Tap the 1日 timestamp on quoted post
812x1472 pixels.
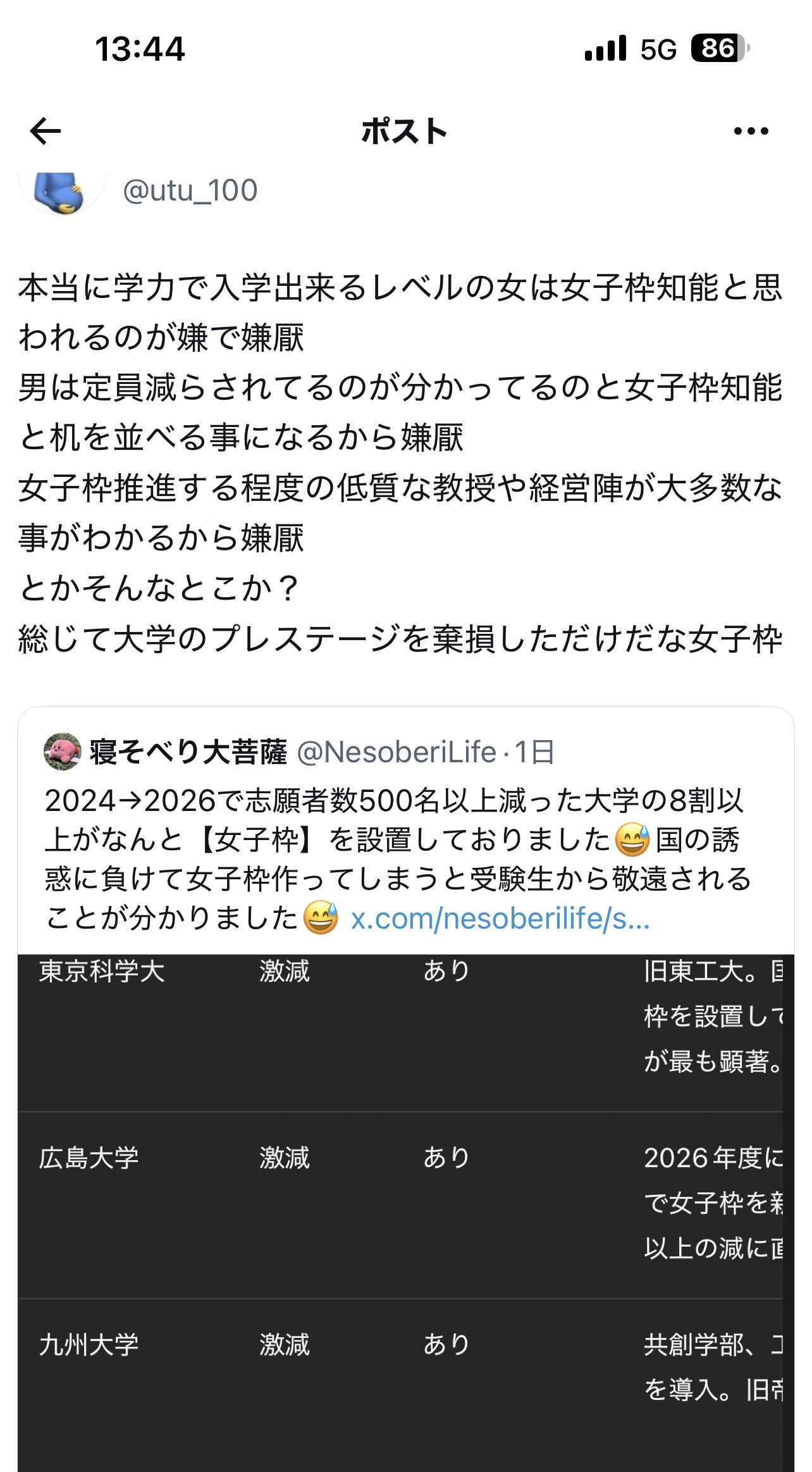click(x=534, y=752)
